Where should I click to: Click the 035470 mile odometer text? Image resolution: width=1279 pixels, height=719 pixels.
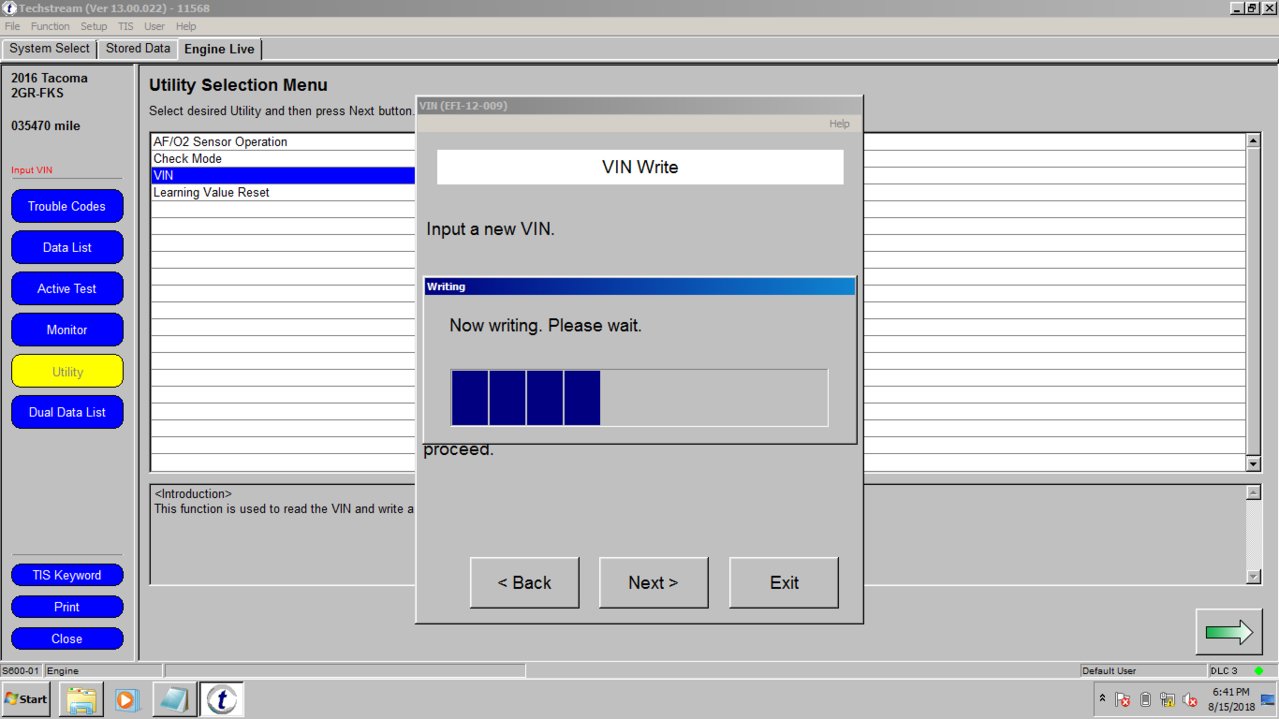click(x=46, y=126)
